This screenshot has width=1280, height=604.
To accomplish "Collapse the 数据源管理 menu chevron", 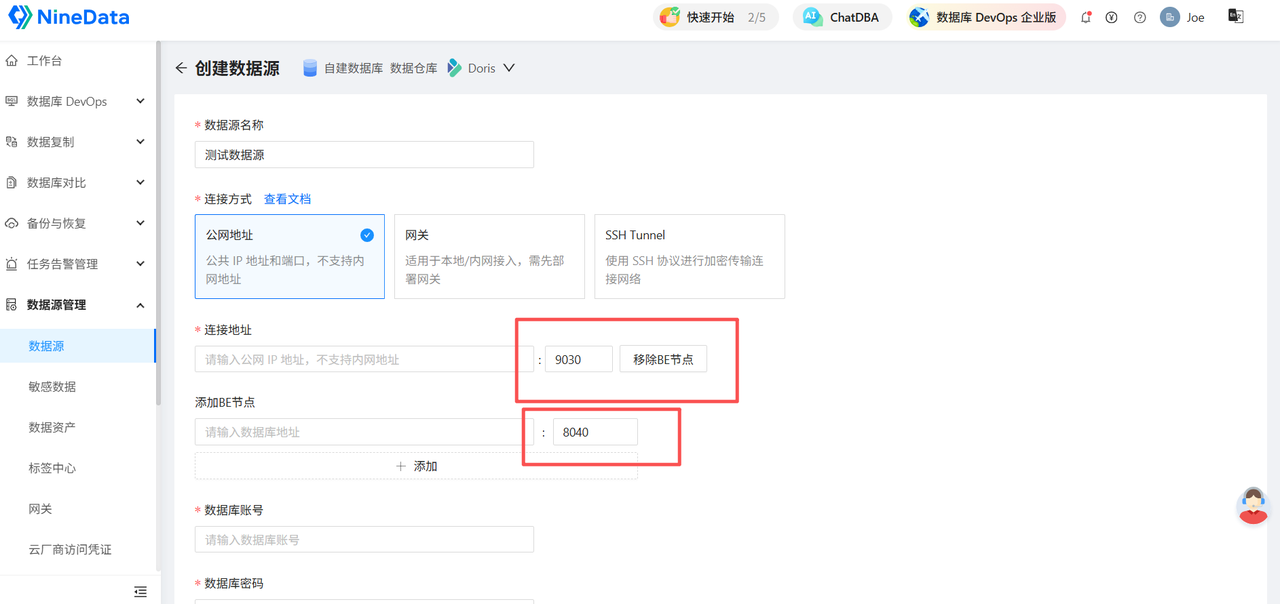I will pos(140,305).
